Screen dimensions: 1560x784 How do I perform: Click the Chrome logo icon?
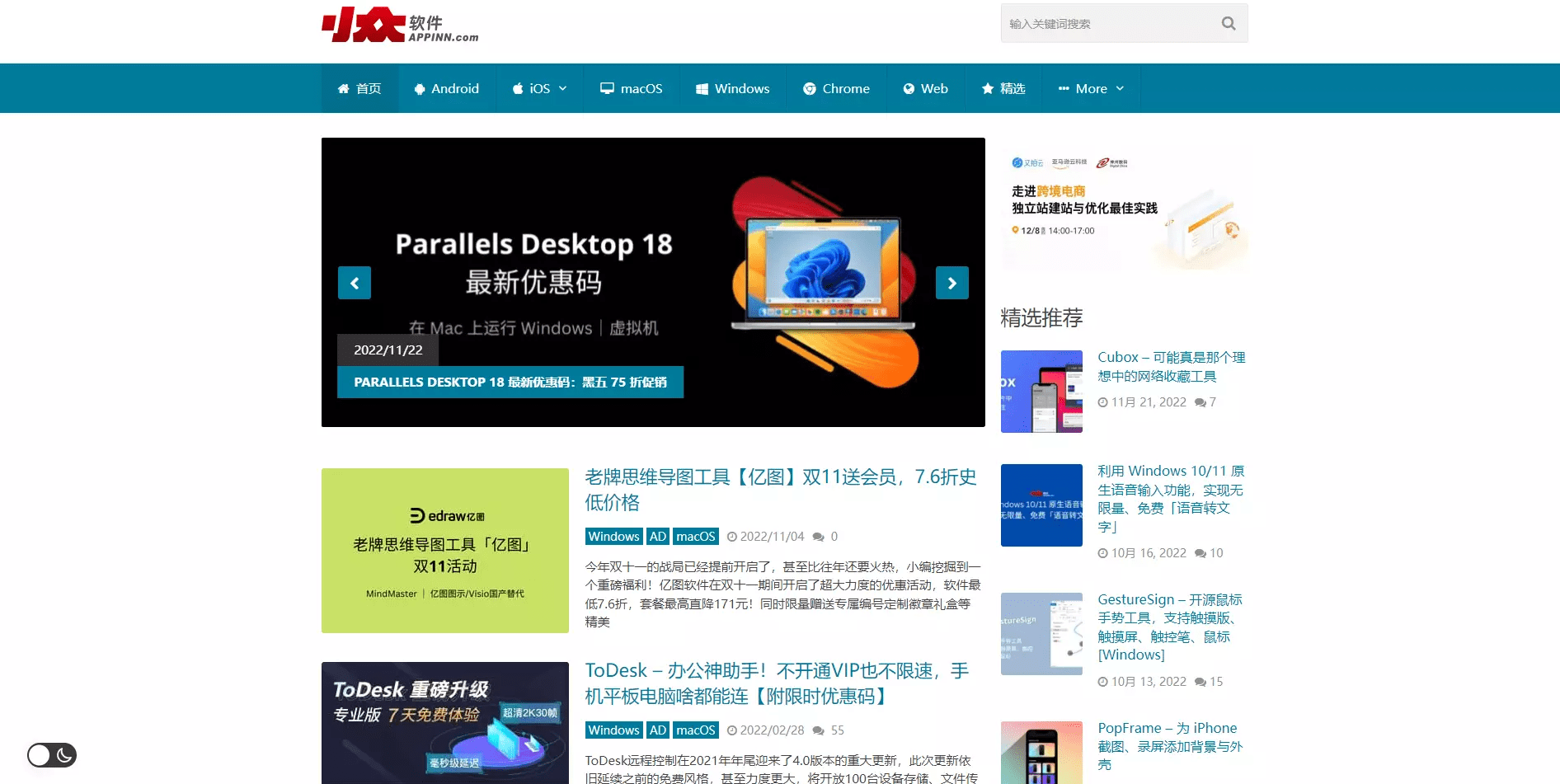click(810, 89)
